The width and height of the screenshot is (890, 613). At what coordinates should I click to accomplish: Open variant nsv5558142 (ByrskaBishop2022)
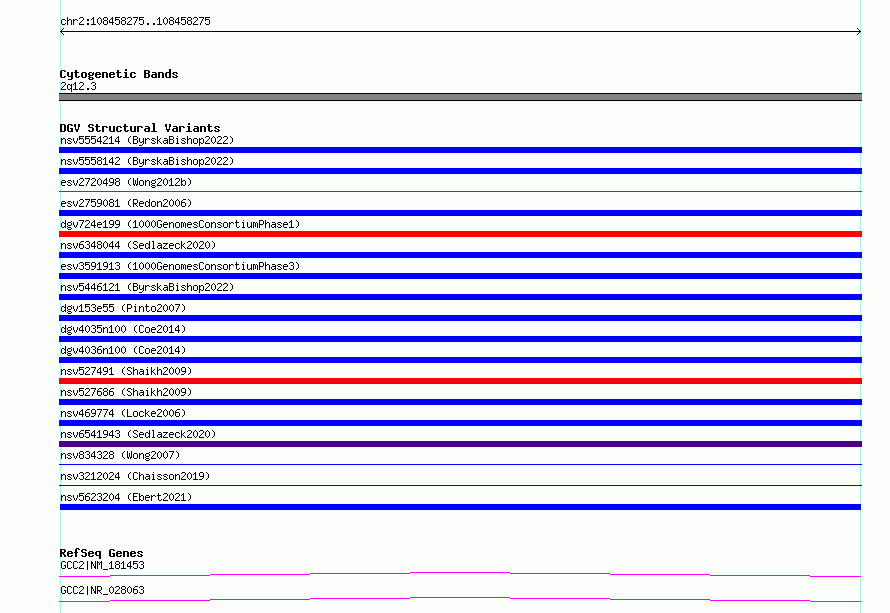pos(147,161)
